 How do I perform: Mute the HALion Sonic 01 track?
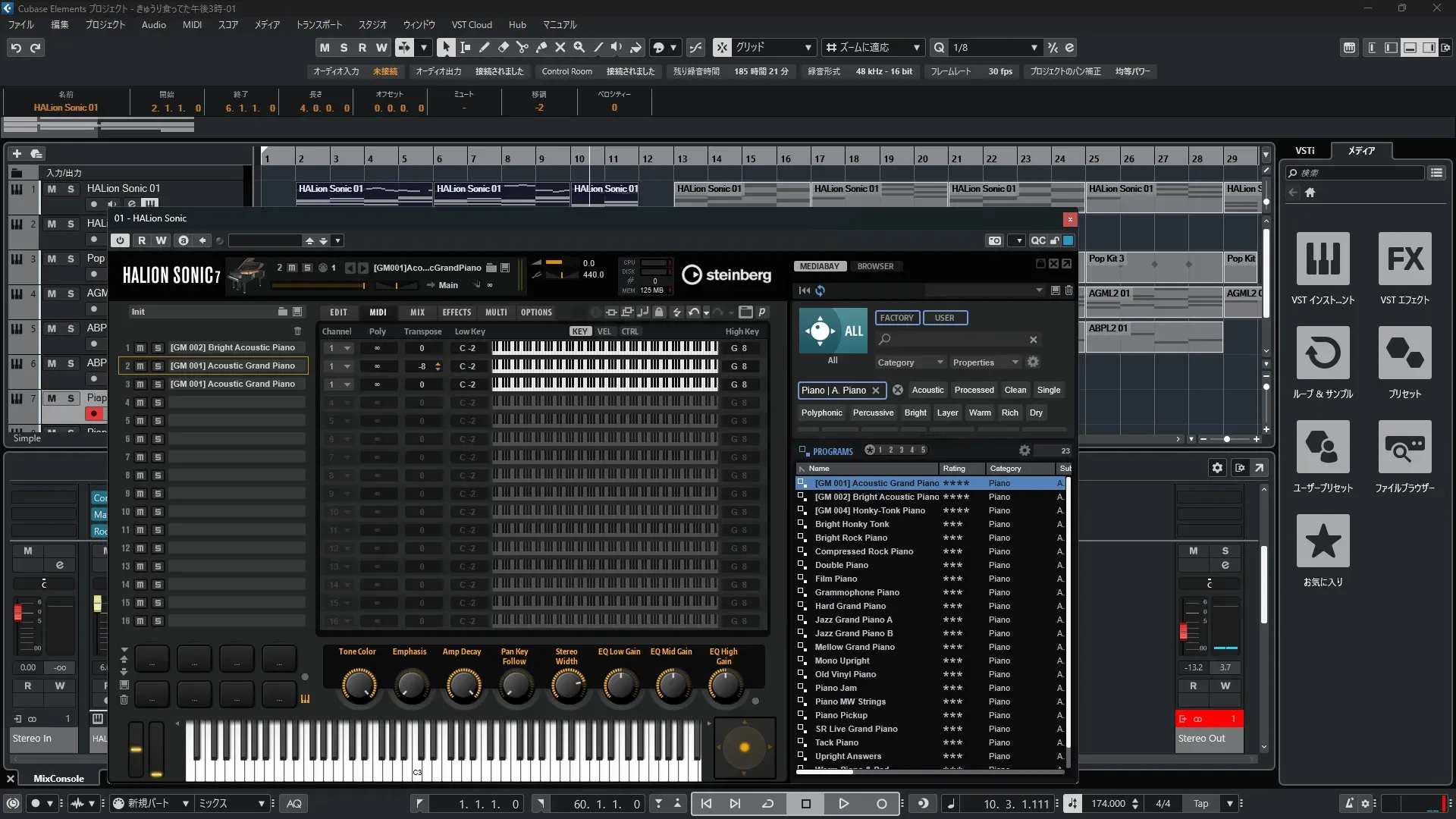[x=52, y=189]
